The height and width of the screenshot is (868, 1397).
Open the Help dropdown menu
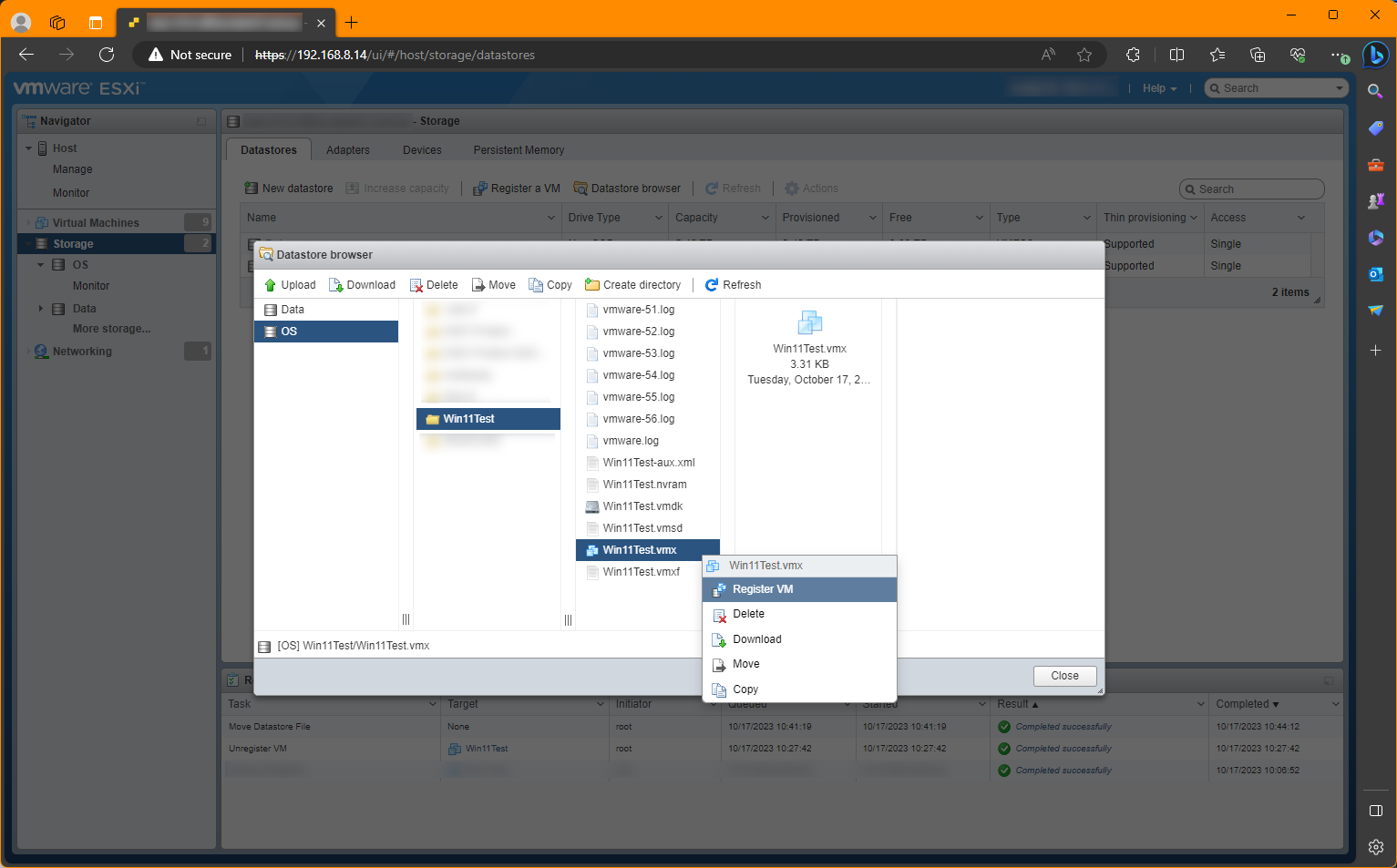tap(1159, 88)
